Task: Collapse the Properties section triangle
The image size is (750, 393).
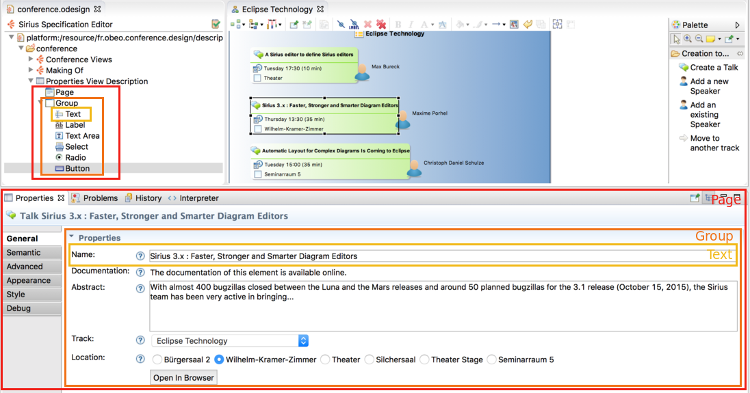Action: click(x=71, y=237)
